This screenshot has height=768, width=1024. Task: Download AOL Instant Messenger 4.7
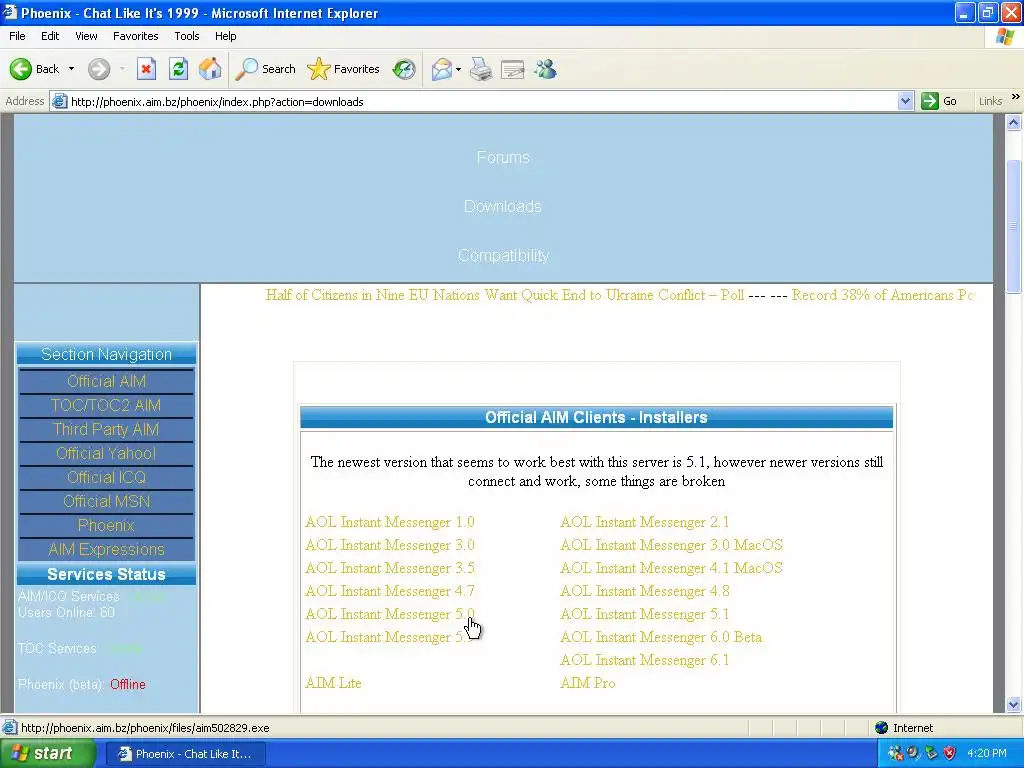[390, 591]
